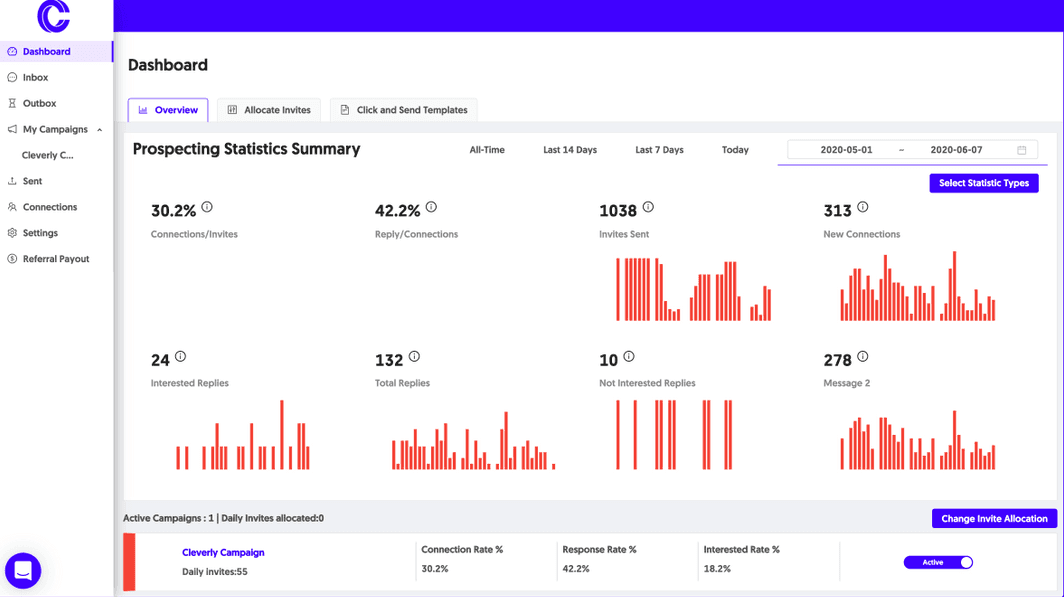Toggle the Cleverly Campaign Active switch

(x=938, y=562)
